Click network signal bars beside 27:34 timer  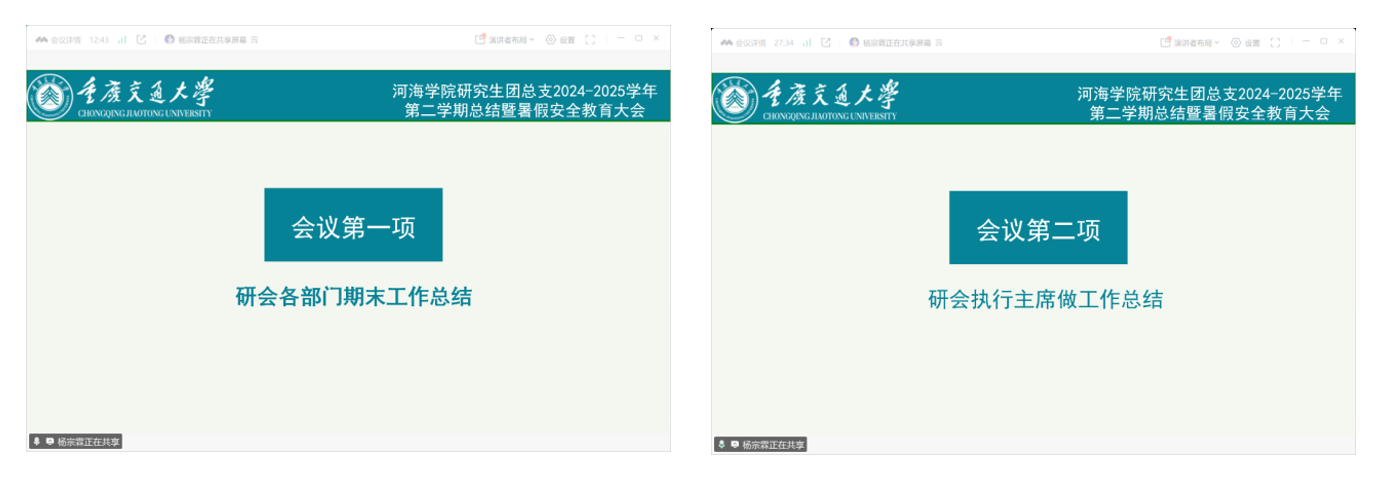click(807, 43)
